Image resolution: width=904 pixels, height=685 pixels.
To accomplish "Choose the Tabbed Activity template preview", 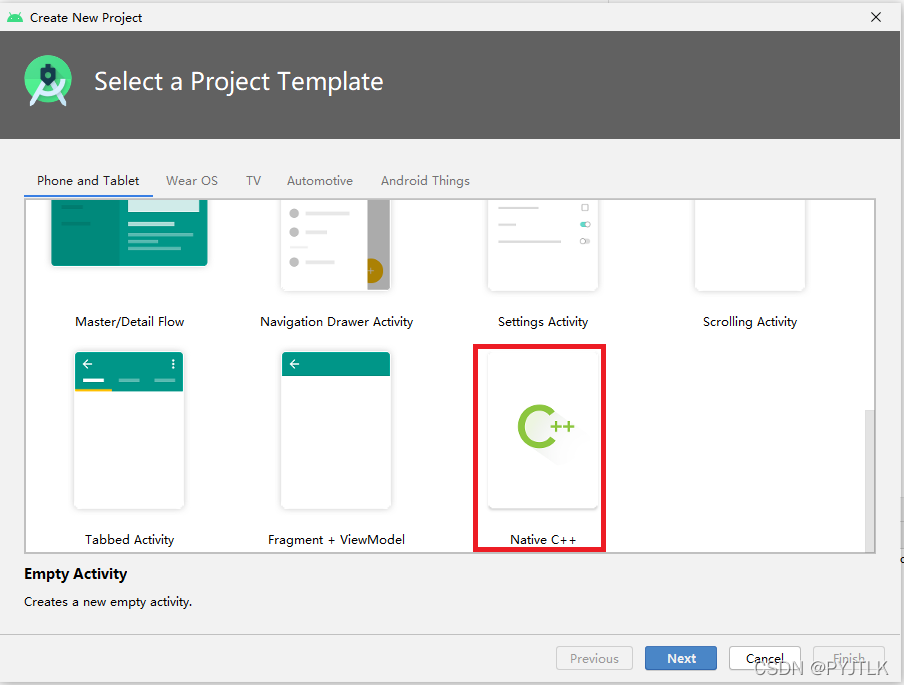I will pyautogui.click(x=129, y=431).
